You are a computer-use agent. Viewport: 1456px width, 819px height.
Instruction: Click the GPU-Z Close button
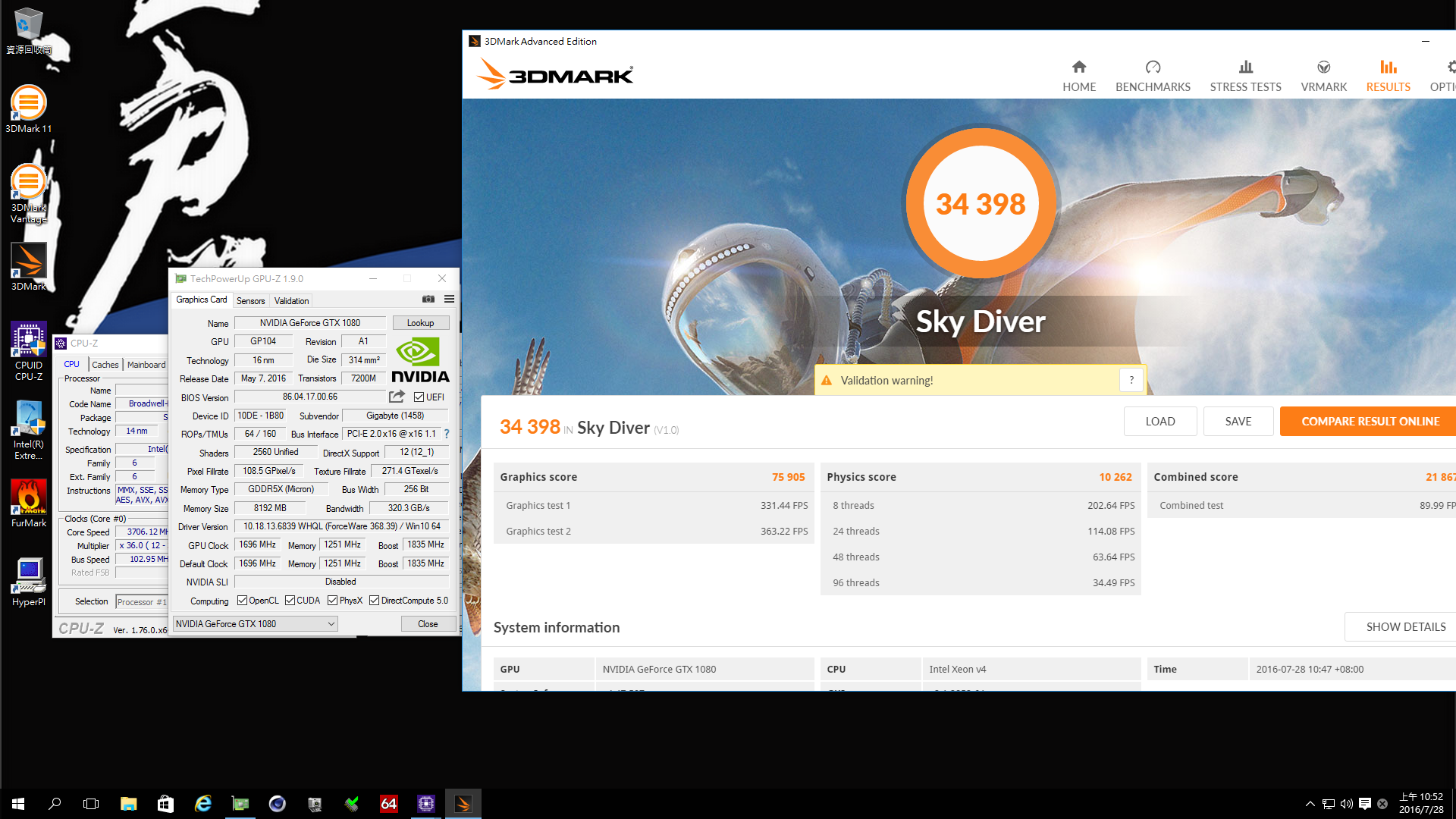click(x=428, y=624)
